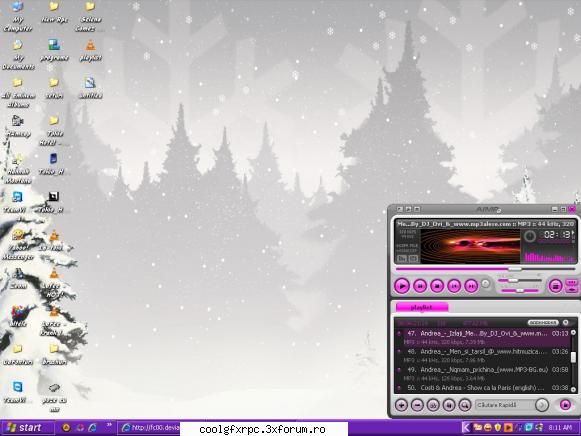The height and width of the screenshot is (436, 581).
Task: Skip to the previous track
Action: point(454,286)
